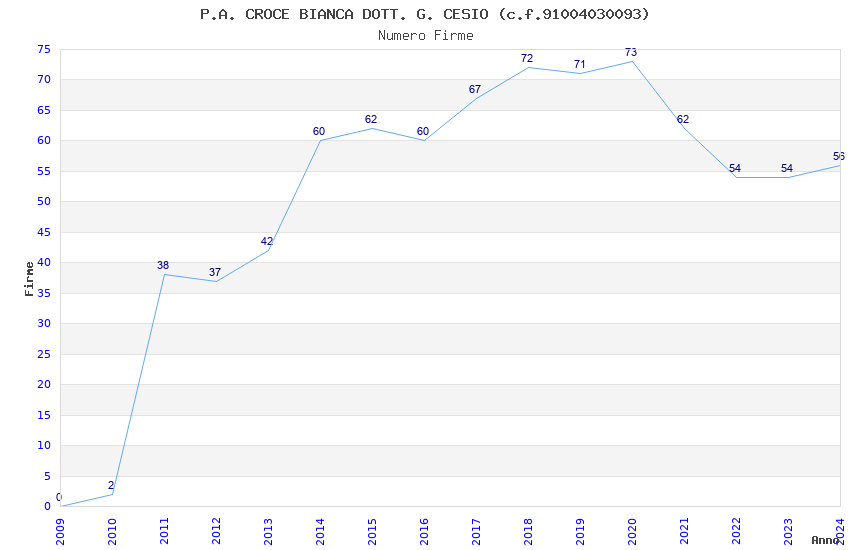Click the 2019 data label 71
Image resolution: width=850 pixels, height=550 pixels.
579,64
